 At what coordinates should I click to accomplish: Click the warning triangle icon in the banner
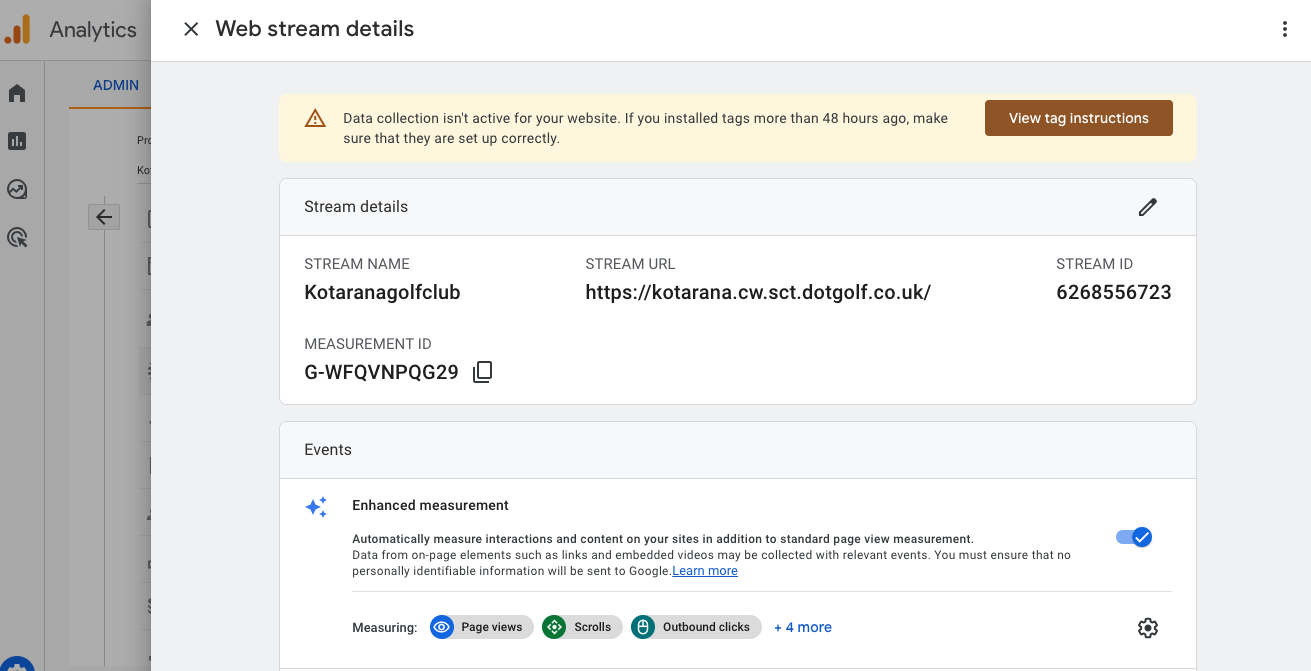(315, 119)
